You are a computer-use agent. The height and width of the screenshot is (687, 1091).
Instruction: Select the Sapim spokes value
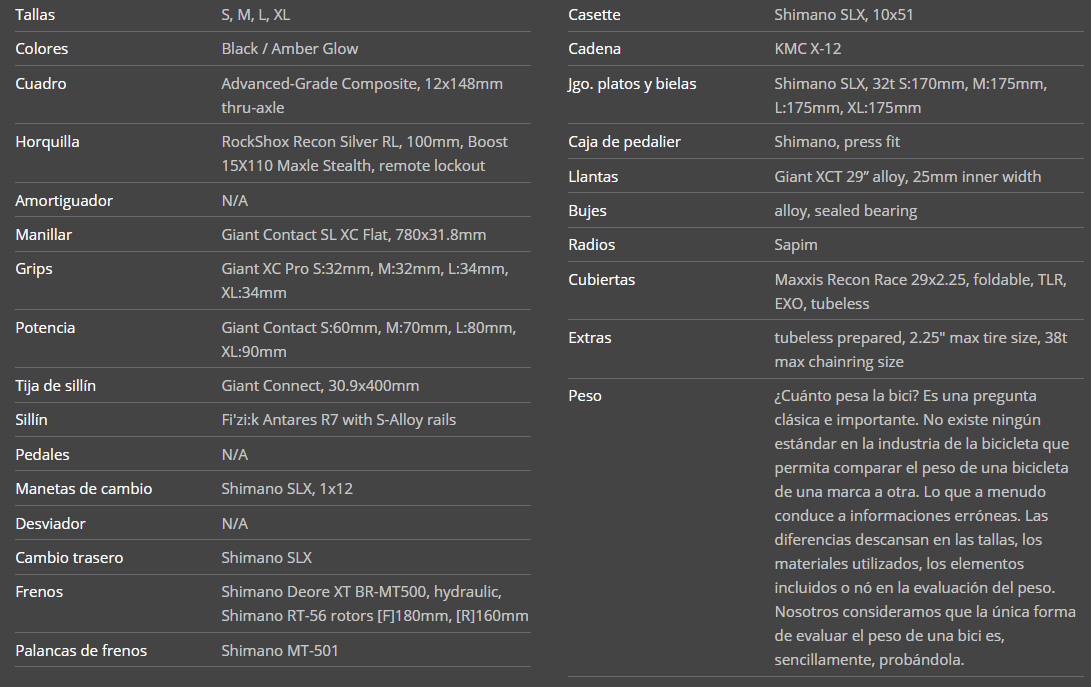[796, 245]
